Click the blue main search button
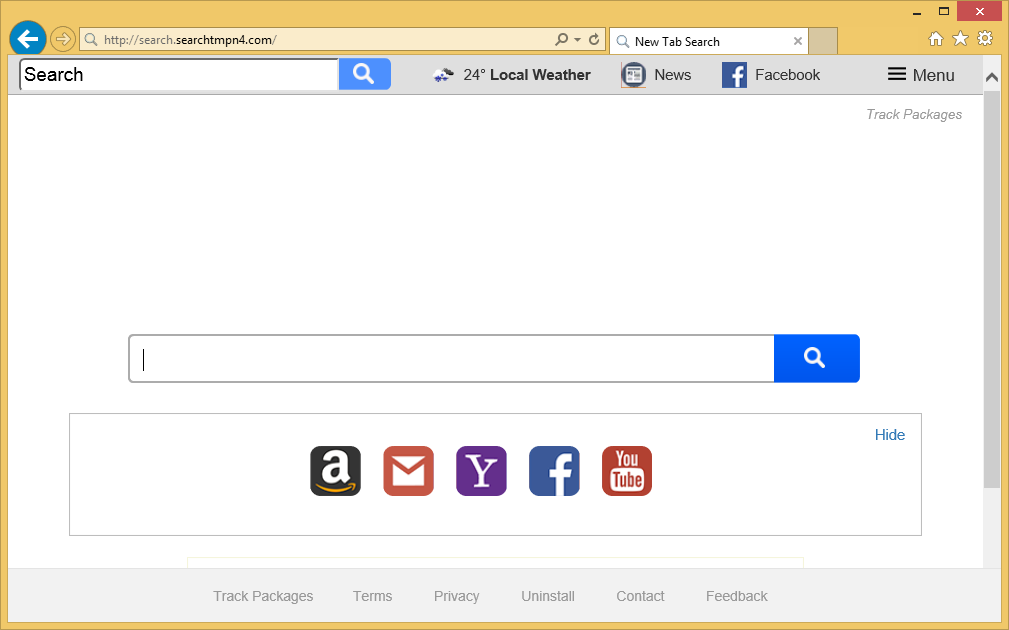 [x=817, y=358]
